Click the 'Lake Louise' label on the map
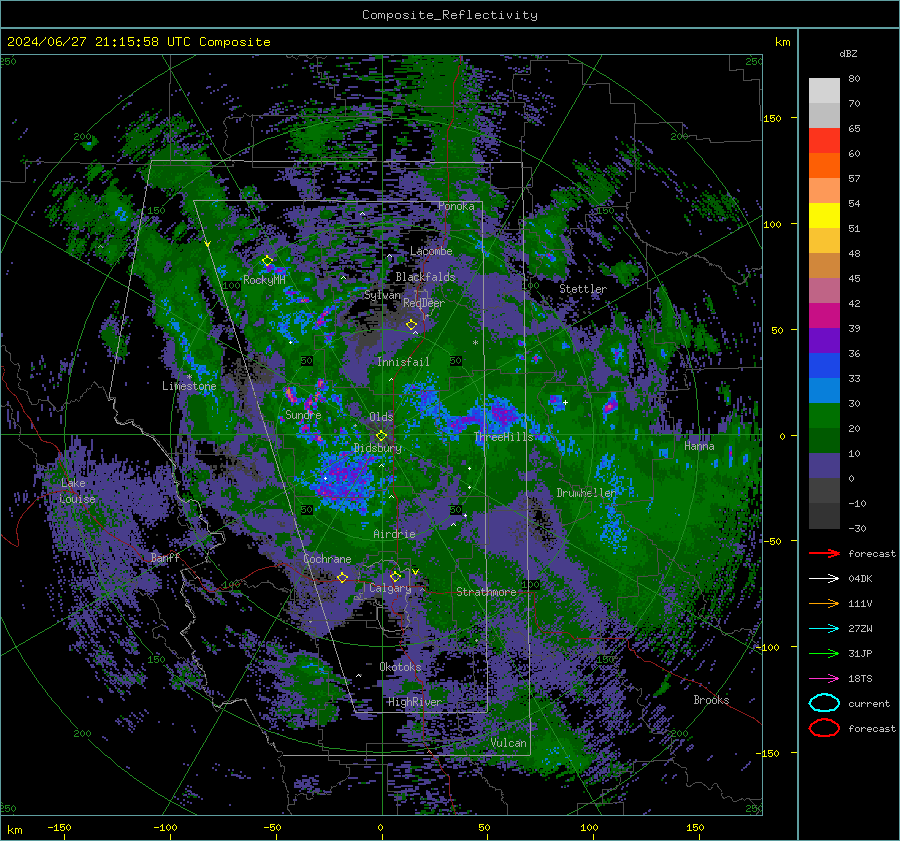 coord(77,491)
